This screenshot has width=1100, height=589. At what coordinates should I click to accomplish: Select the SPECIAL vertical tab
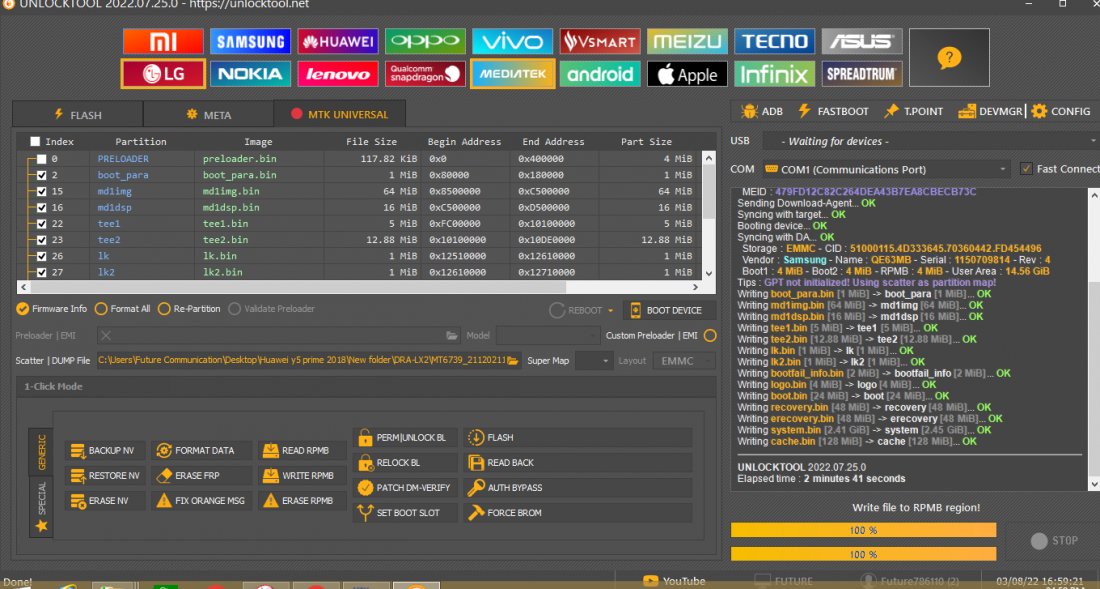(x=41, y=507)
